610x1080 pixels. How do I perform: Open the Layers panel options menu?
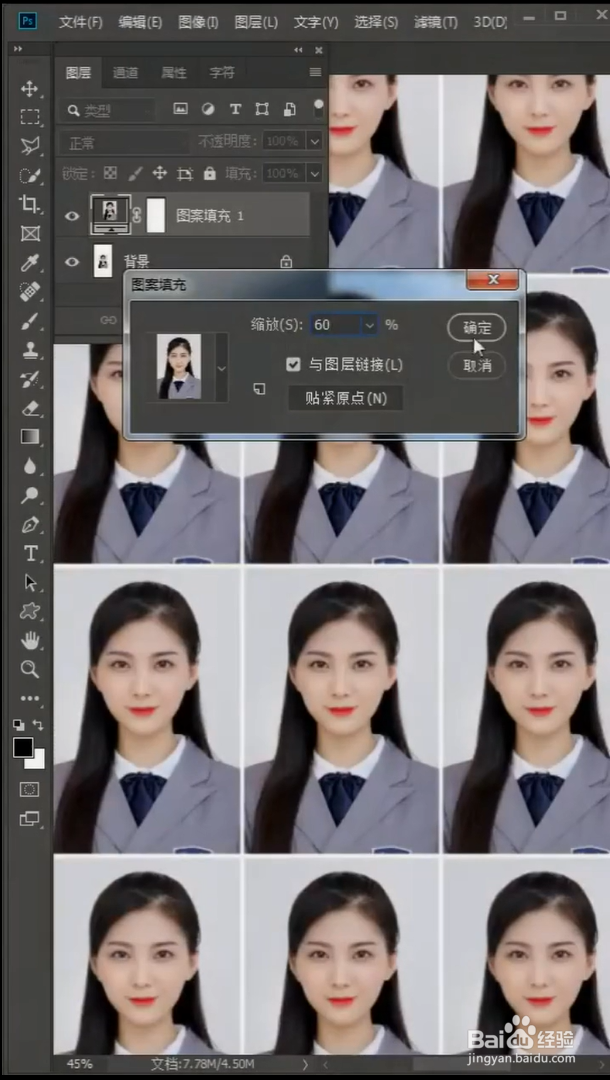315,72
